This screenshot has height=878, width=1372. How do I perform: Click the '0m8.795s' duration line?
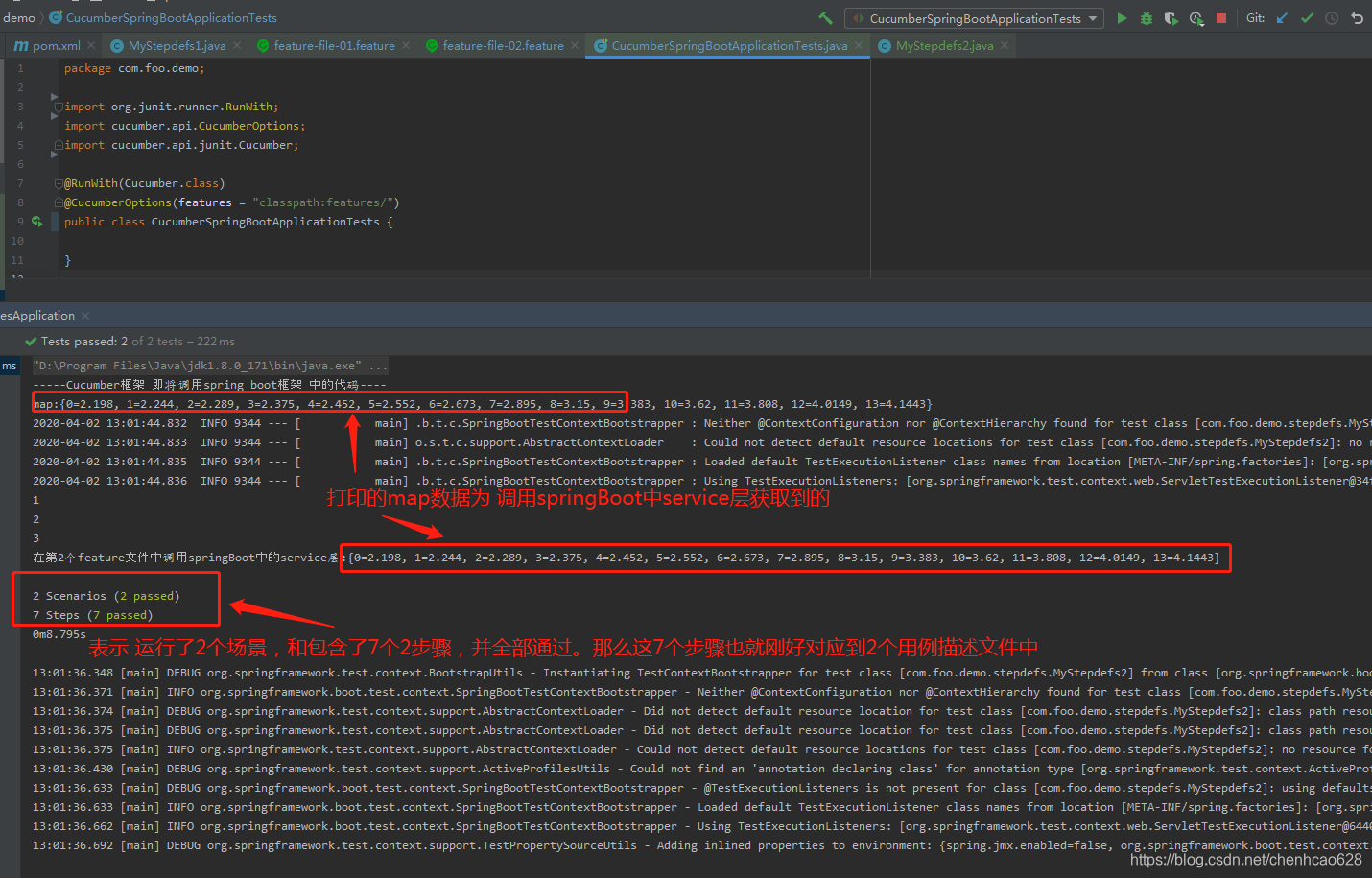pyautogui.click(x=59, y=634)
